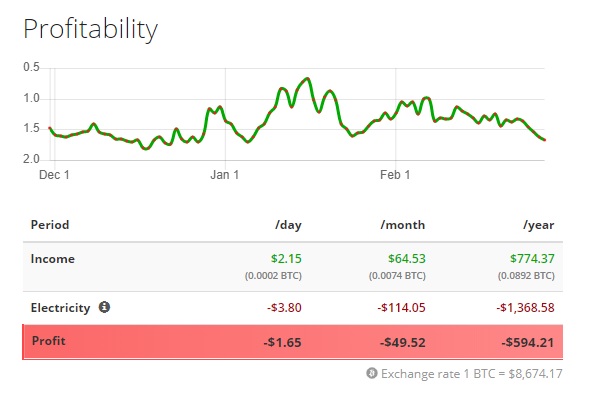
Task: Click monthly profit value -$49.52
Action: 403,342
